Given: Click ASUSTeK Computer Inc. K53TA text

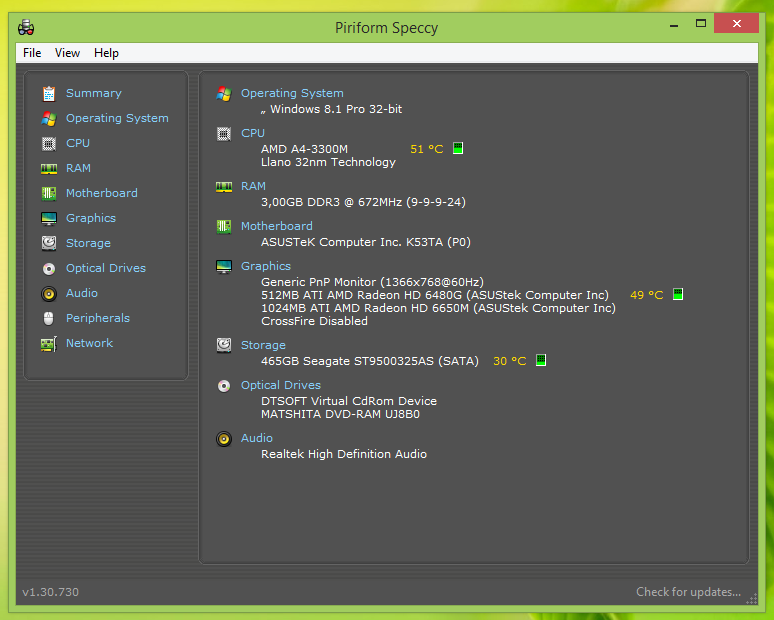Looking at the screenshot, I should [366, 242].
